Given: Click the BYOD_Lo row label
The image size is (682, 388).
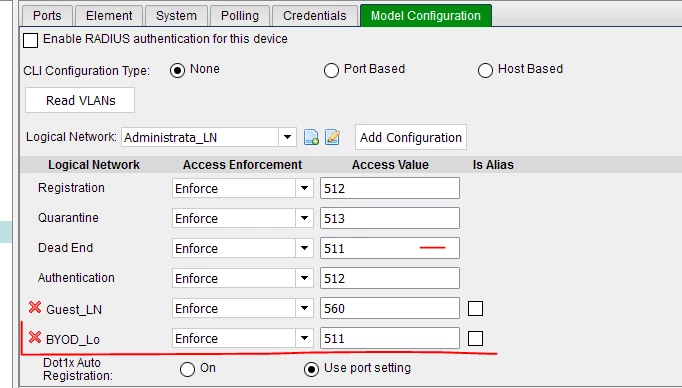Looking at the screenshot, I should click(x=73, y=339).
